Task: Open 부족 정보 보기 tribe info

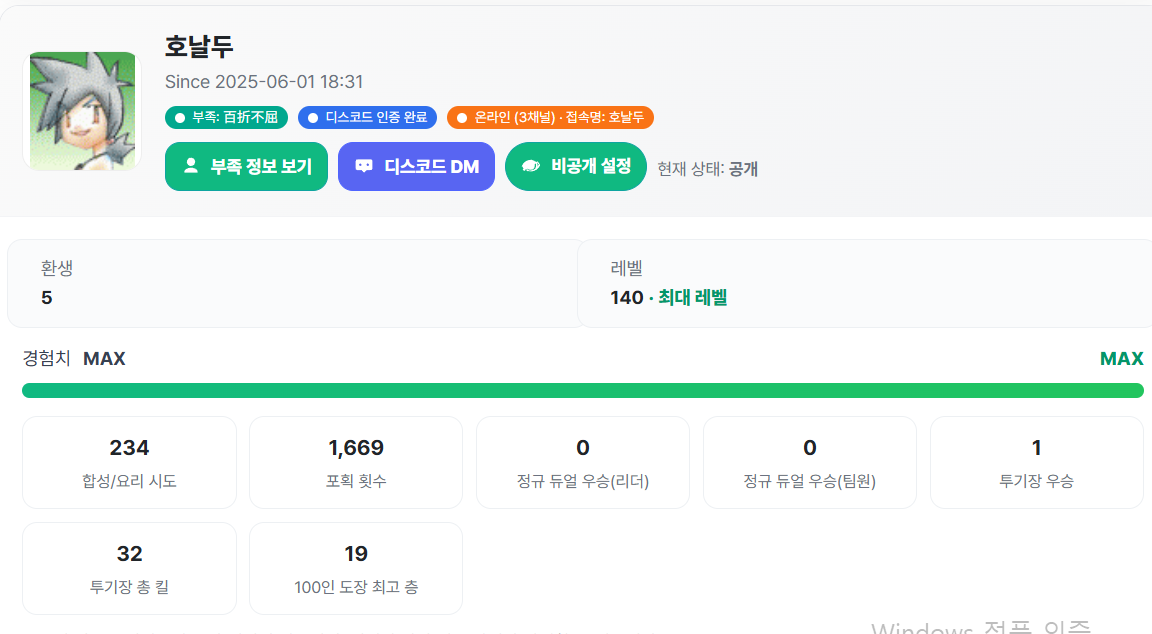Action: coord(246,167)
